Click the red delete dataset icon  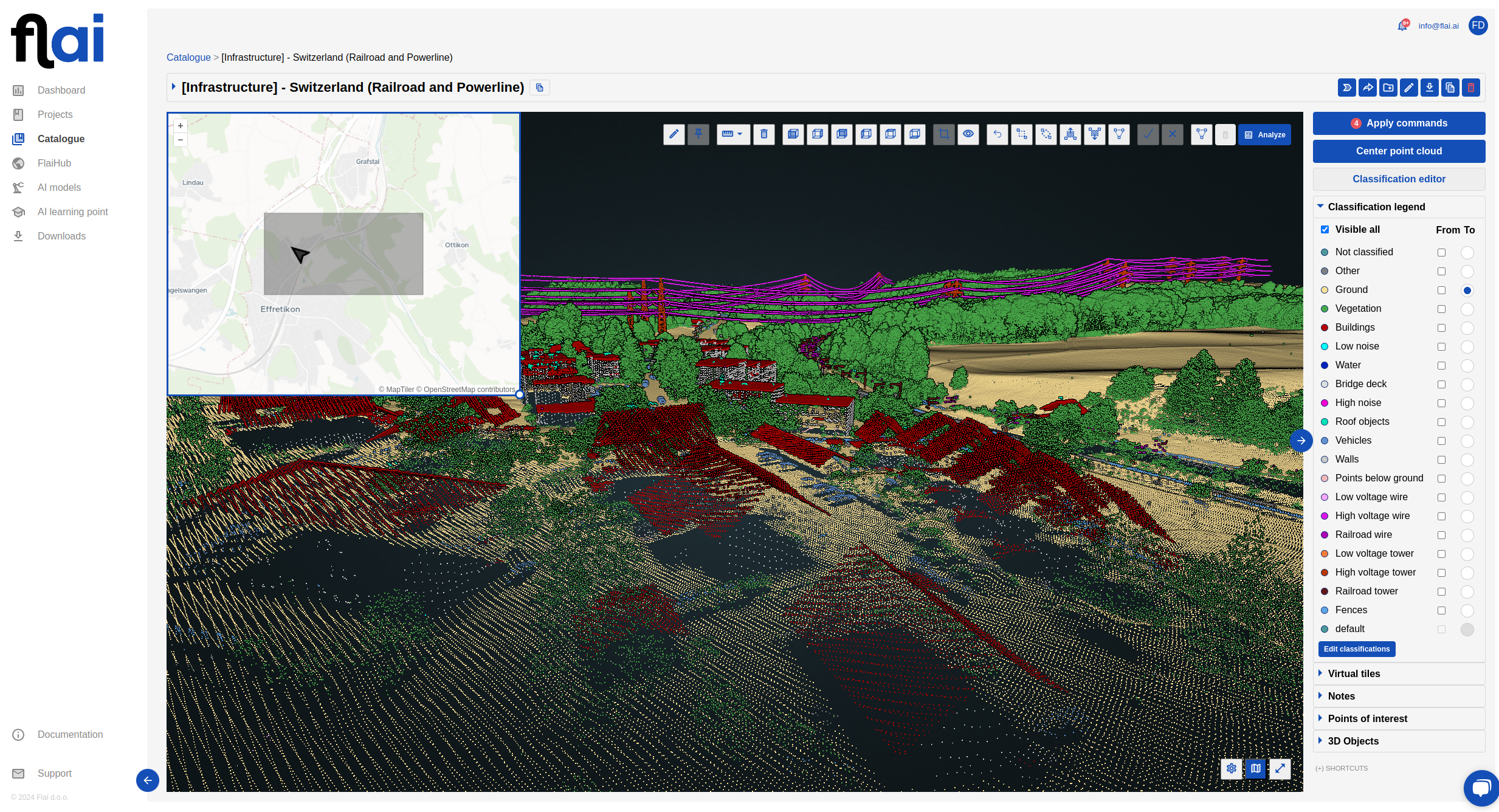point(1470,88)
